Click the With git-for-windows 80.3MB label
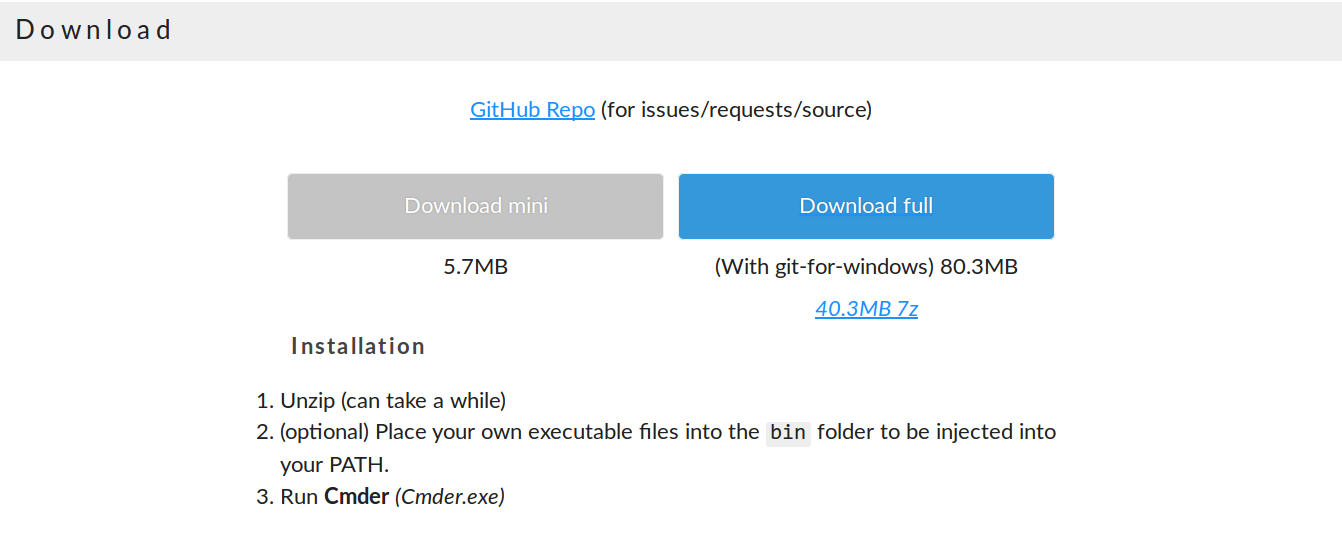 866,267
